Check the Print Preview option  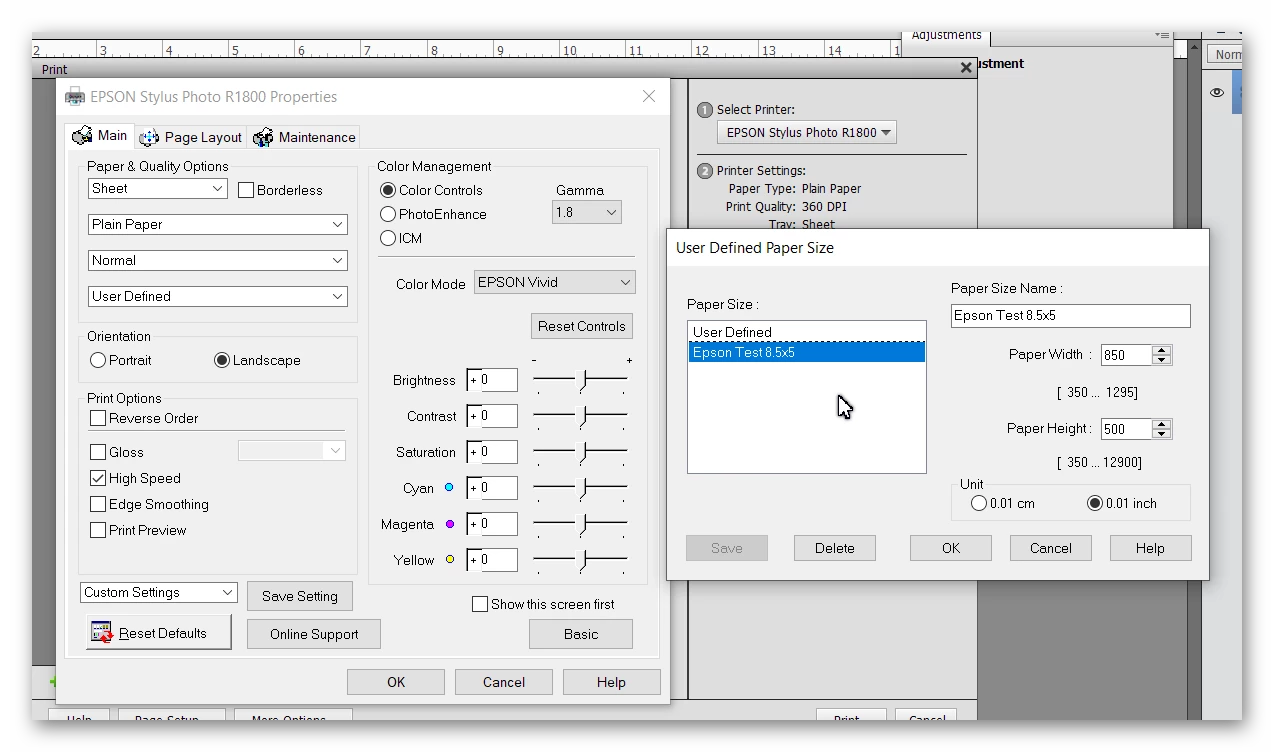click(98, 530)
